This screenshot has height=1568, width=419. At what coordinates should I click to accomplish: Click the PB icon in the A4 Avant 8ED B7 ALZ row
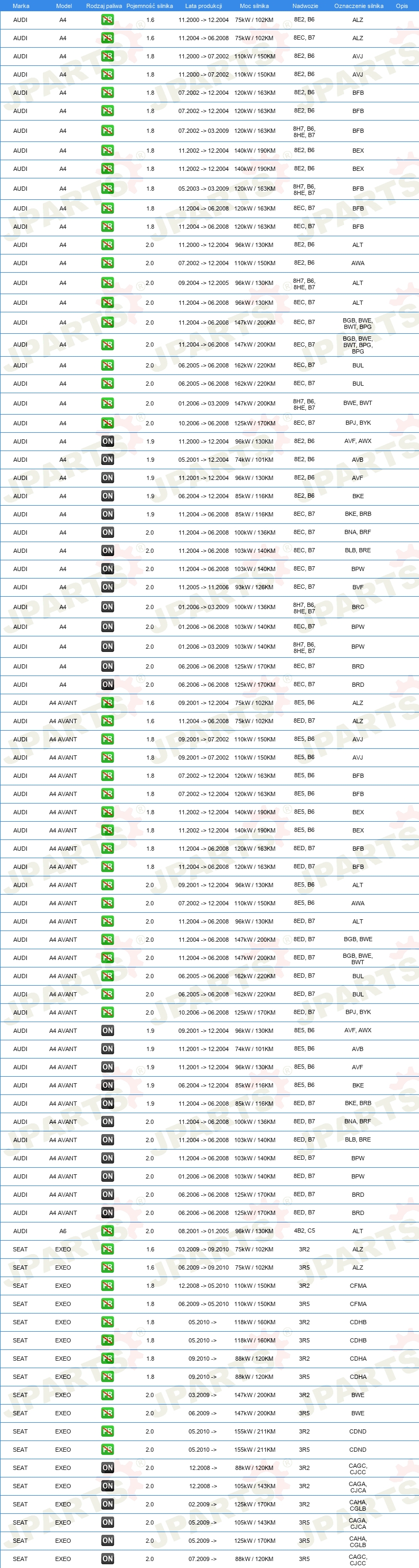click(x=107, y=721)
